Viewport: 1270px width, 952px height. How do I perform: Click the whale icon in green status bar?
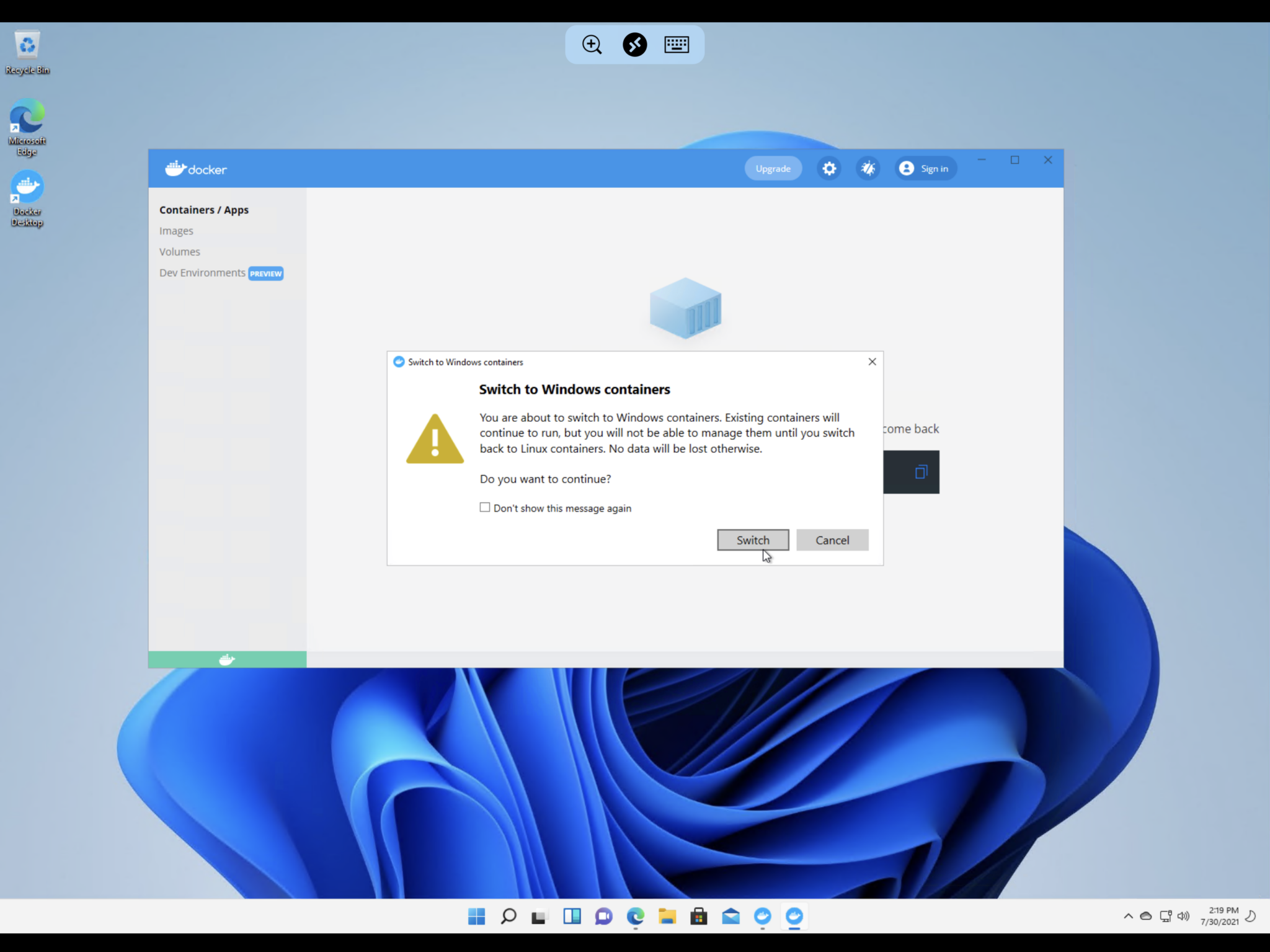tap(227, 659)
